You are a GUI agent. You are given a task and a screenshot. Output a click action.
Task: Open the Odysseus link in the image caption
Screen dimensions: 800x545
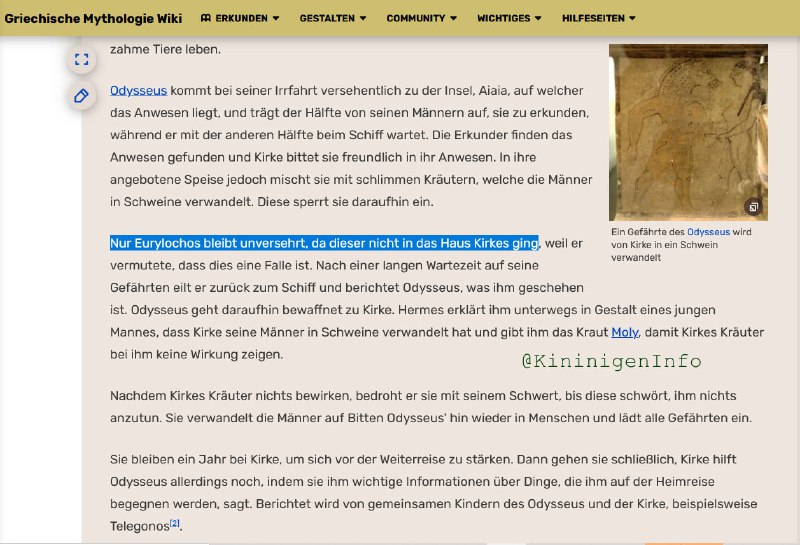pyautogui.click(x=708, y=232)
